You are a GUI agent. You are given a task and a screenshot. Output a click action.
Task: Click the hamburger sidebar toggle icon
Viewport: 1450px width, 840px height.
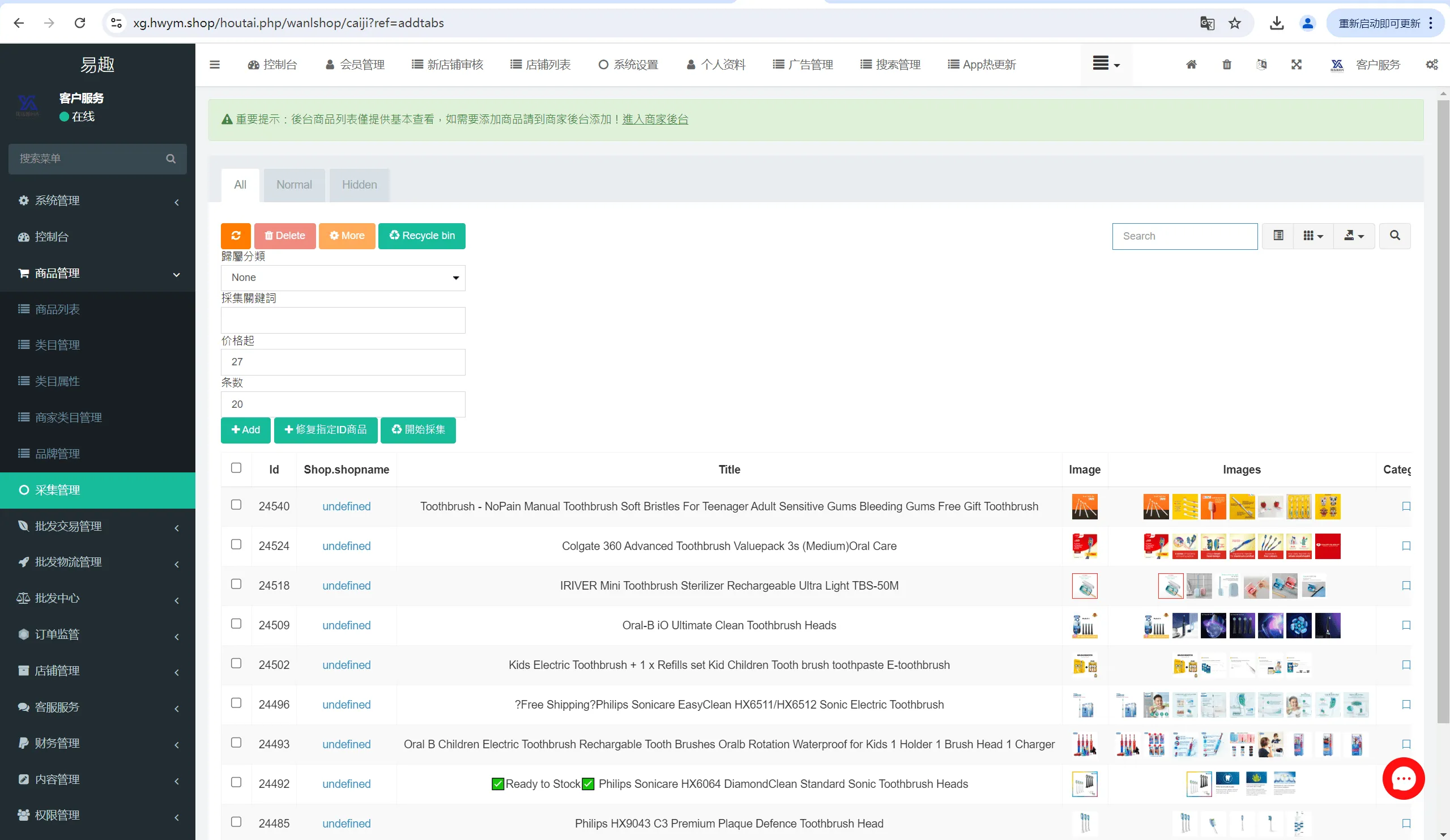215,65
